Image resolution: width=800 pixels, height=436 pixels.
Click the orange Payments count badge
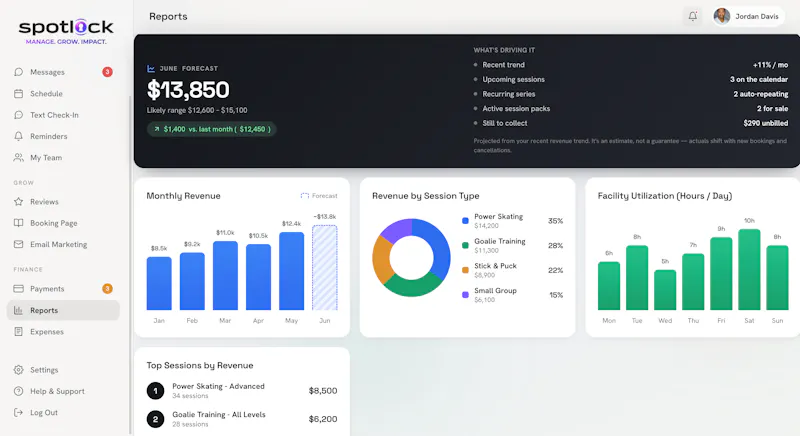(x=107, y=289)
